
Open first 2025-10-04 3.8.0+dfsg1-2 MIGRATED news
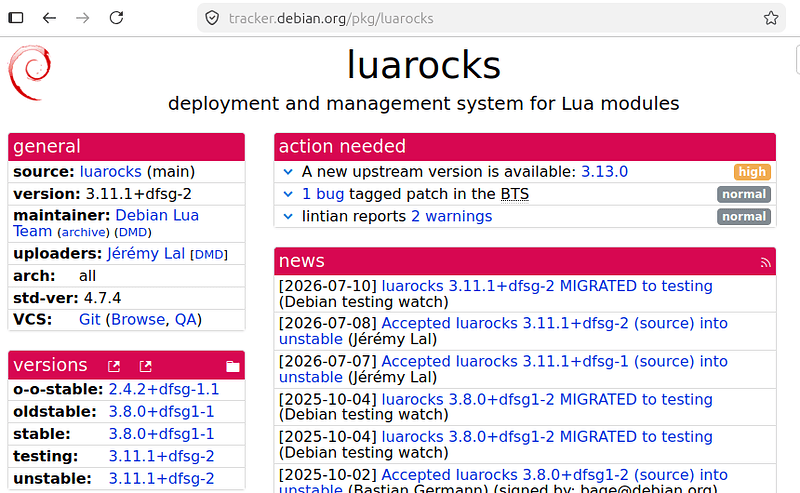tap(547, 399)
